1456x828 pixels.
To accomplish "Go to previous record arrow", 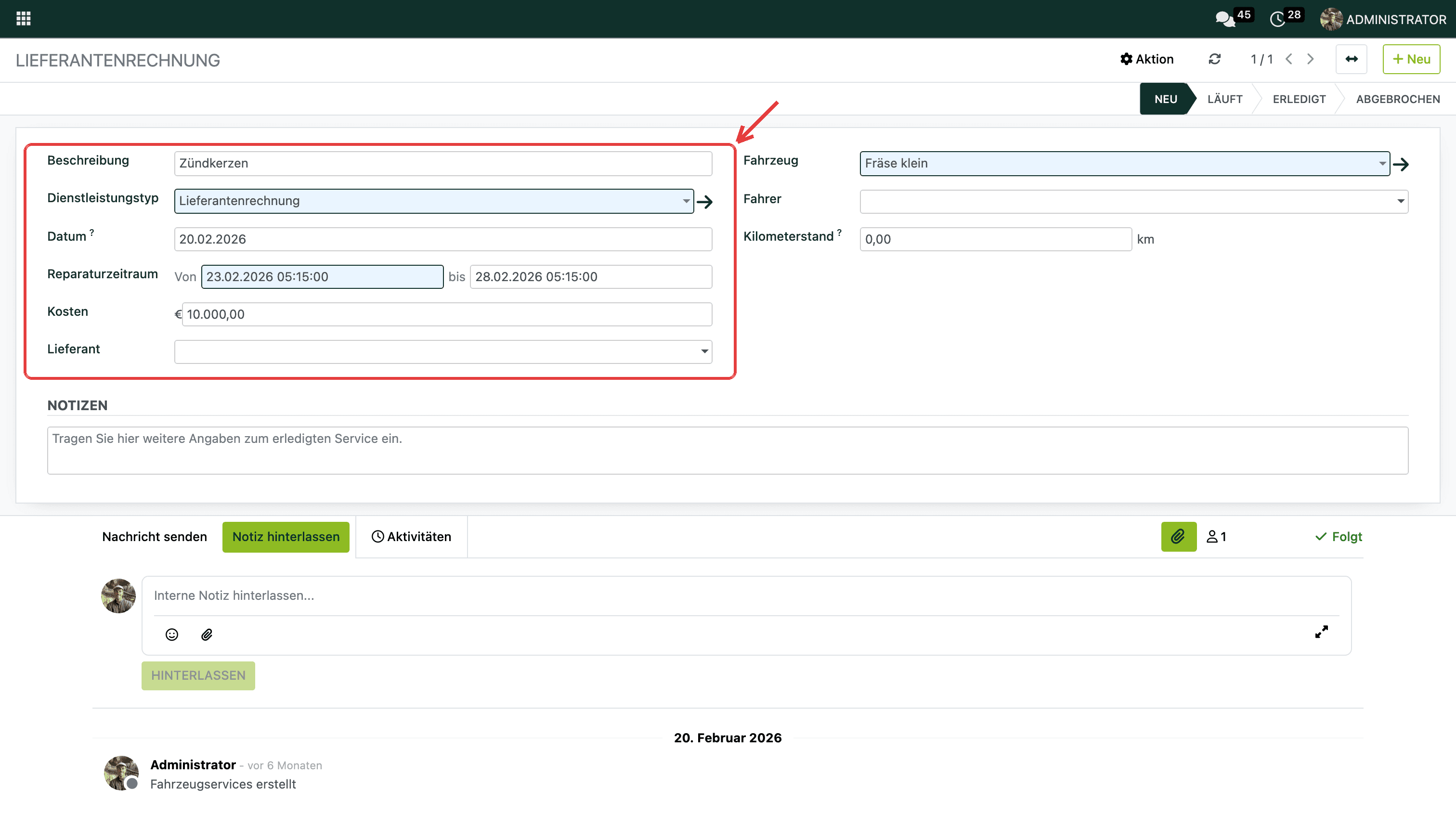I will [x=1289, y=59].
